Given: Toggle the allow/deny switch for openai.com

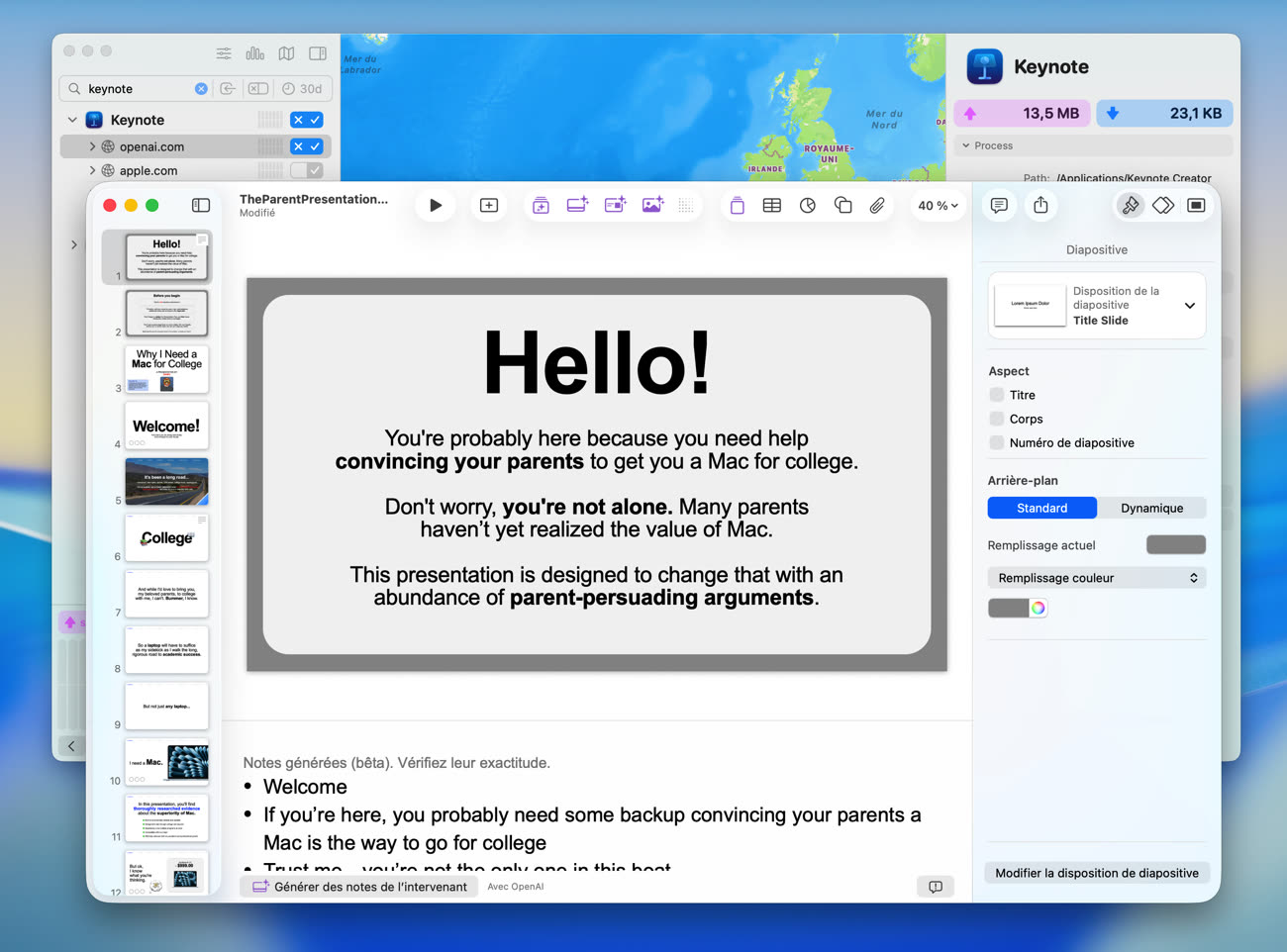Looking at the screenshot, I should (306, 146).
